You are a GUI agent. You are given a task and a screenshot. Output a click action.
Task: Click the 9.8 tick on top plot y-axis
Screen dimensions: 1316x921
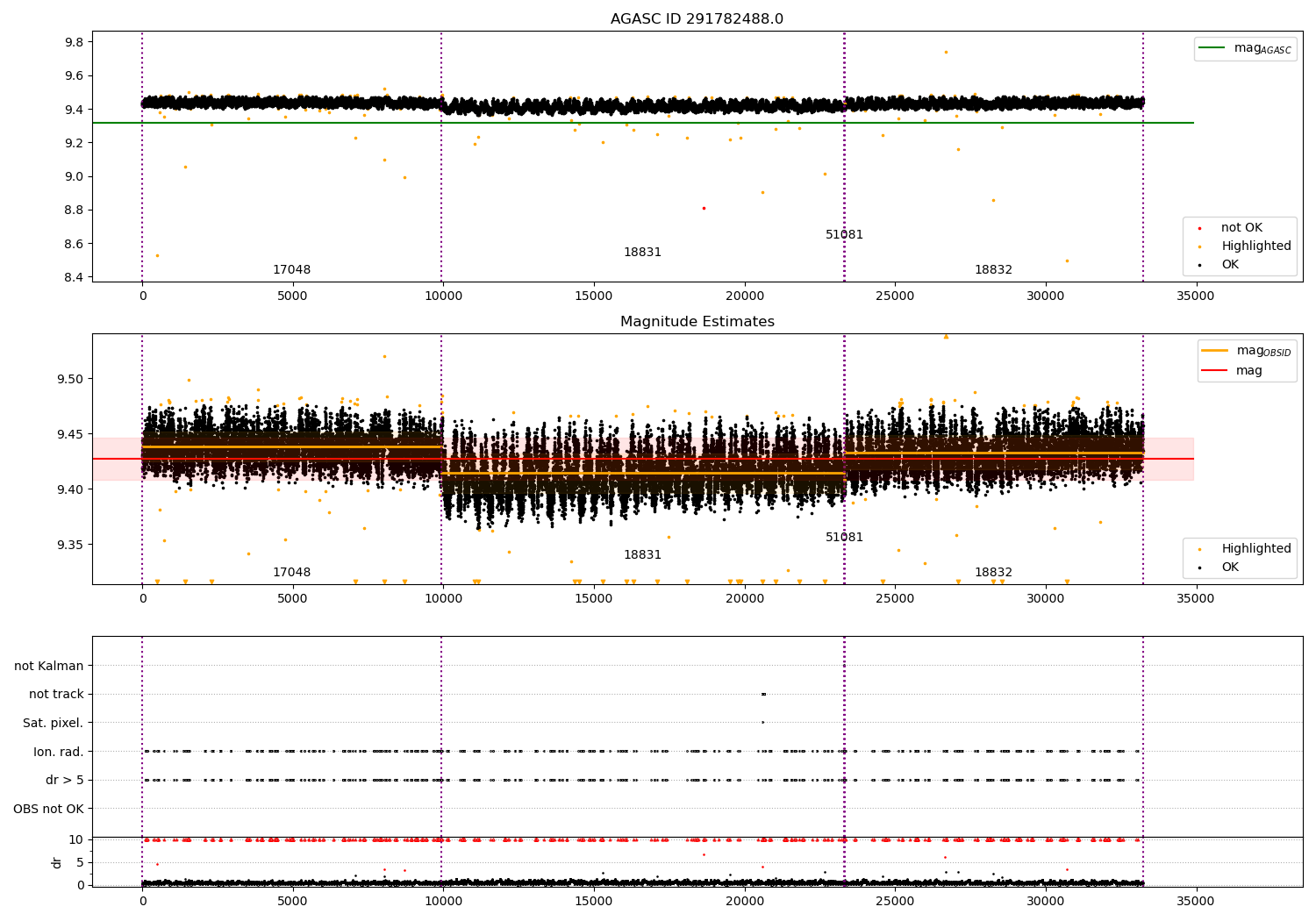[75, 43]
